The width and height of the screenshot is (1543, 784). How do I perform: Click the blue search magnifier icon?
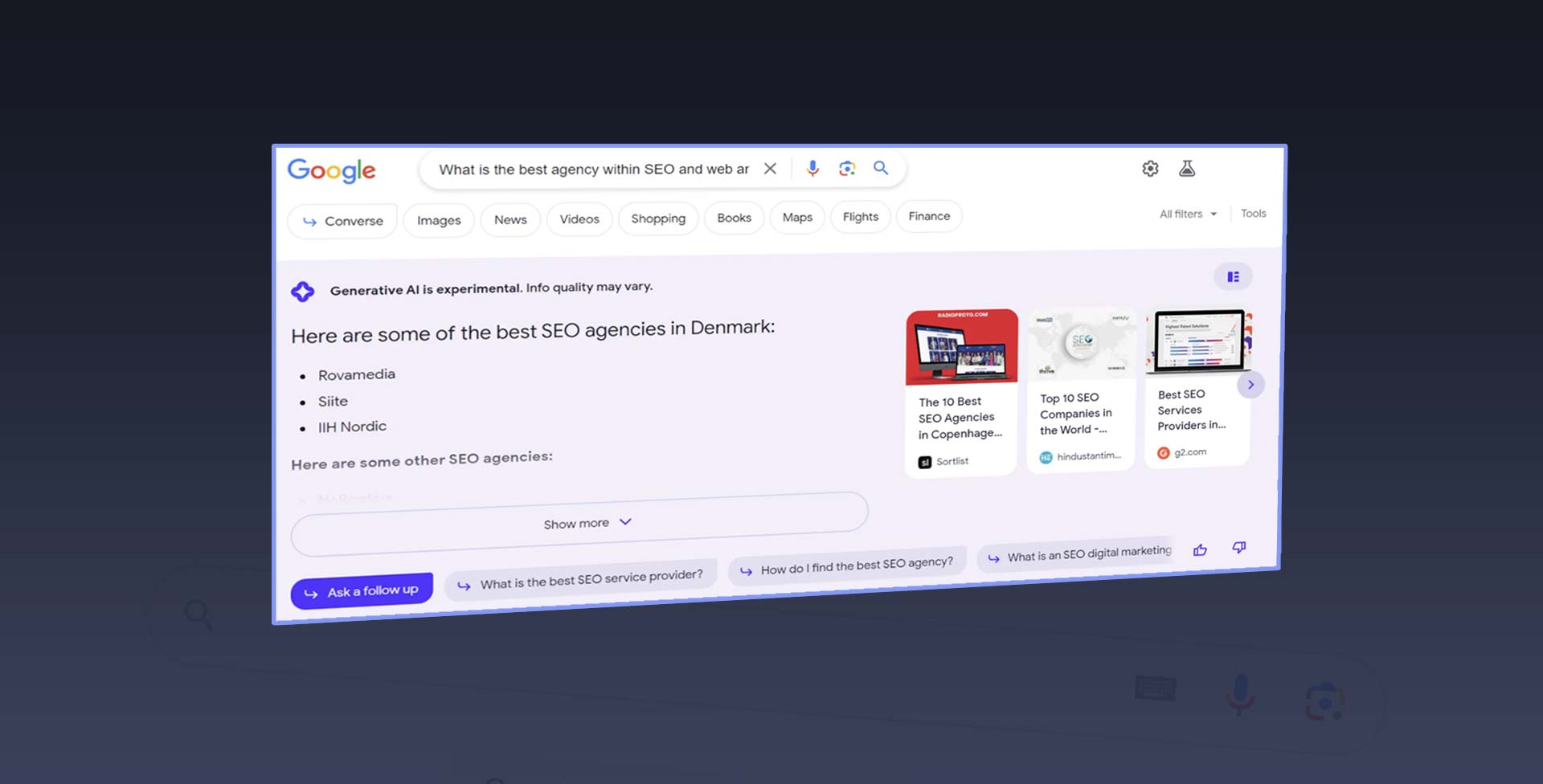coord(881,168)
